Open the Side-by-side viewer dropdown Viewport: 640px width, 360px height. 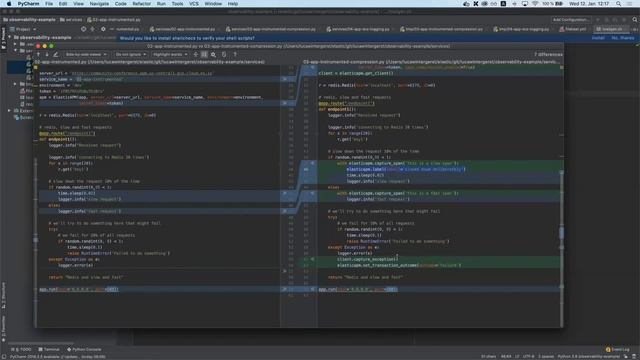(86, 54)
